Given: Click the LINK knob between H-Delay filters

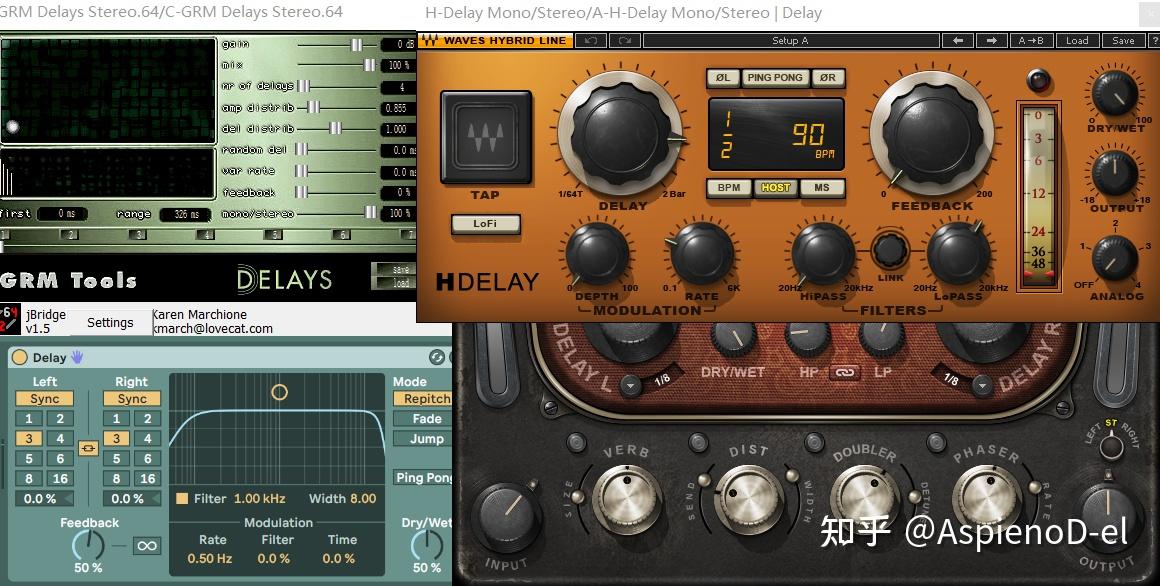Looking at the screenshot, I should (890, 251).
